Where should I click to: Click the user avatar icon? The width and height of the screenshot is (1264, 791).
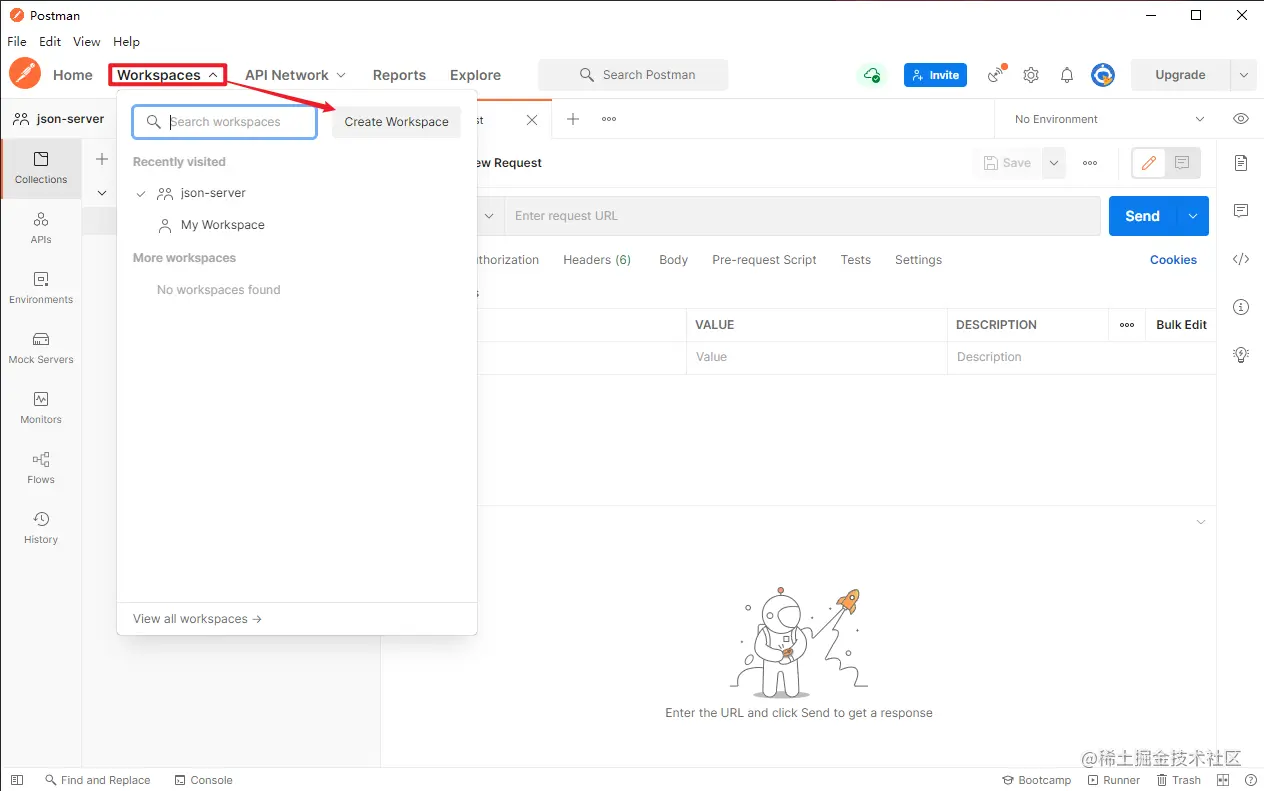(x=1103, y=75)
